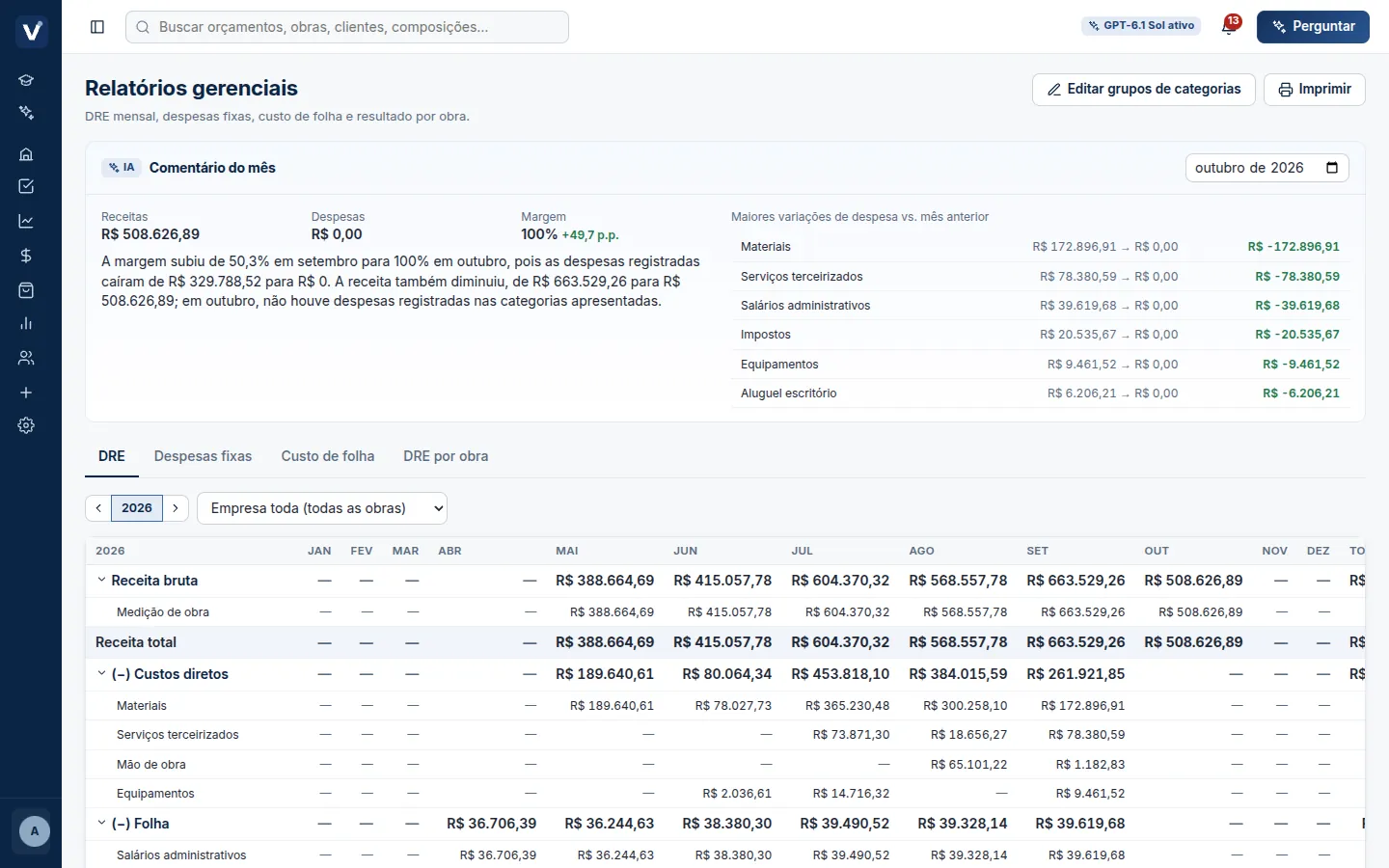
Task: Click Aluguel escritório in variations list
Action: point(789,393)
